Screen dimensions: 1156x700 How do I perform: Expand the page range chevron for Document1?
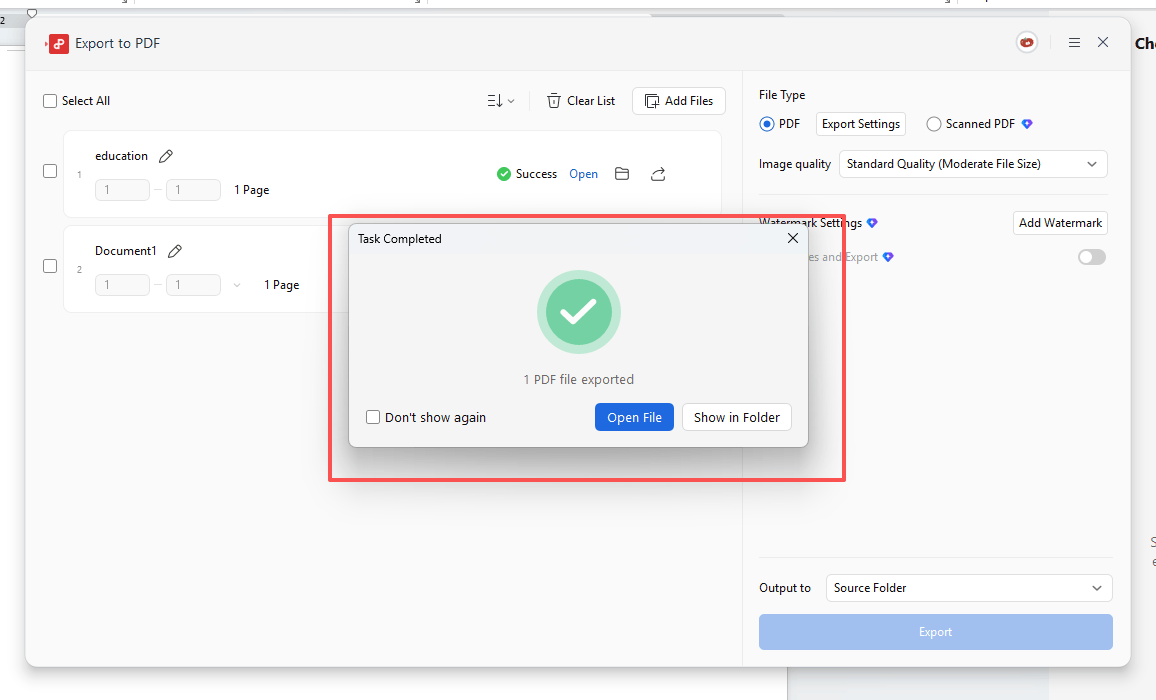[237, 285]
